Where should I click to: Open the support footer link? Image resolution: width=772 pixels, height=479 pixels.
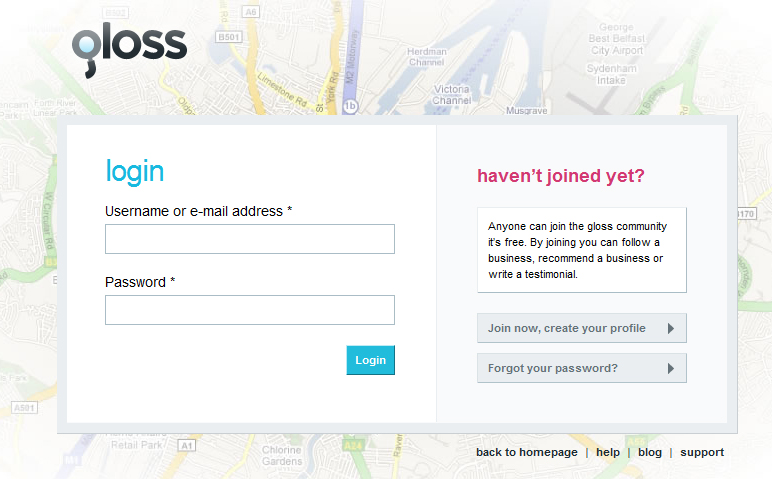click(x=702, y=452)
